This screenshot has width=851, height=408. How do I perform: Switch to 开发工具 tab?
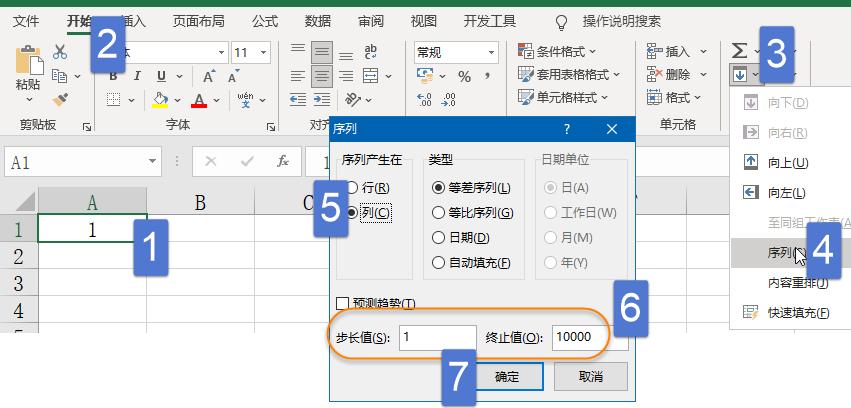[x=490, y=21]
